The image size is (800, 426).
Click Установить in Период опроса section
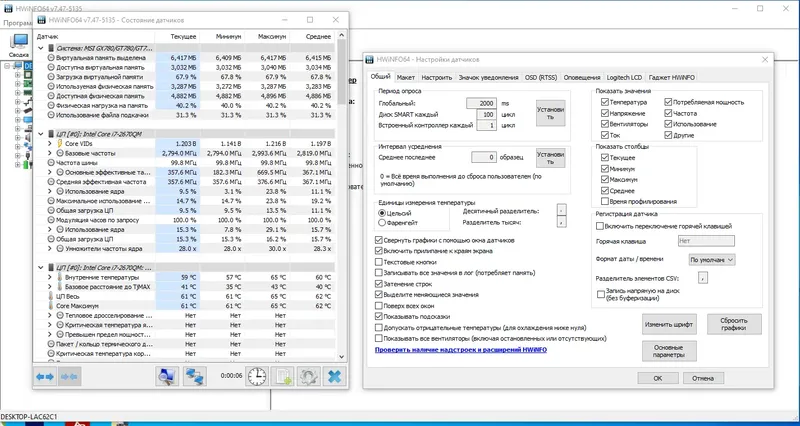(x=551, y=113)
